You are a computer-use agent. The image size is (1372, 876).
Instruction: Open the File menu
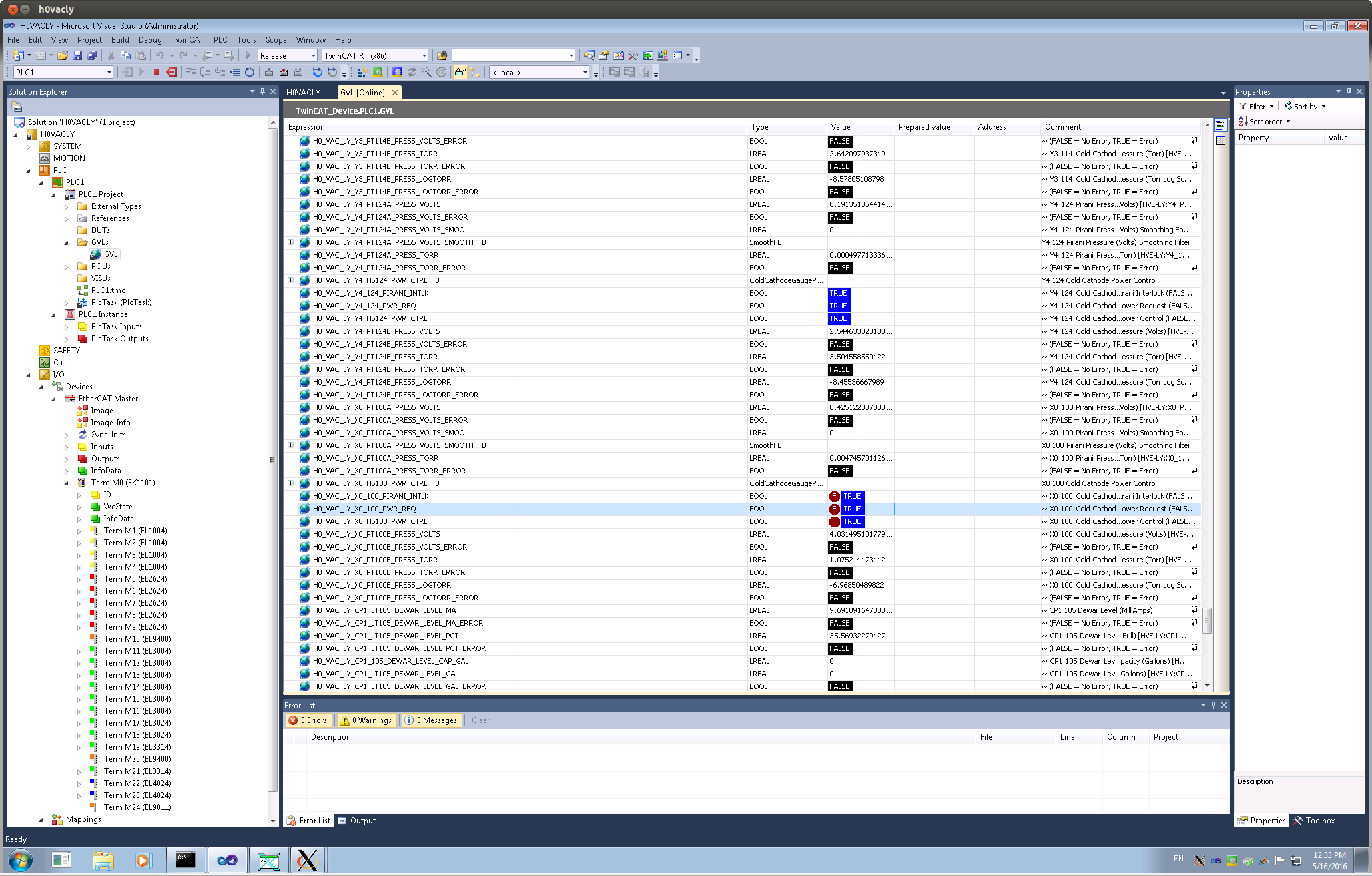tap(13, 40)
